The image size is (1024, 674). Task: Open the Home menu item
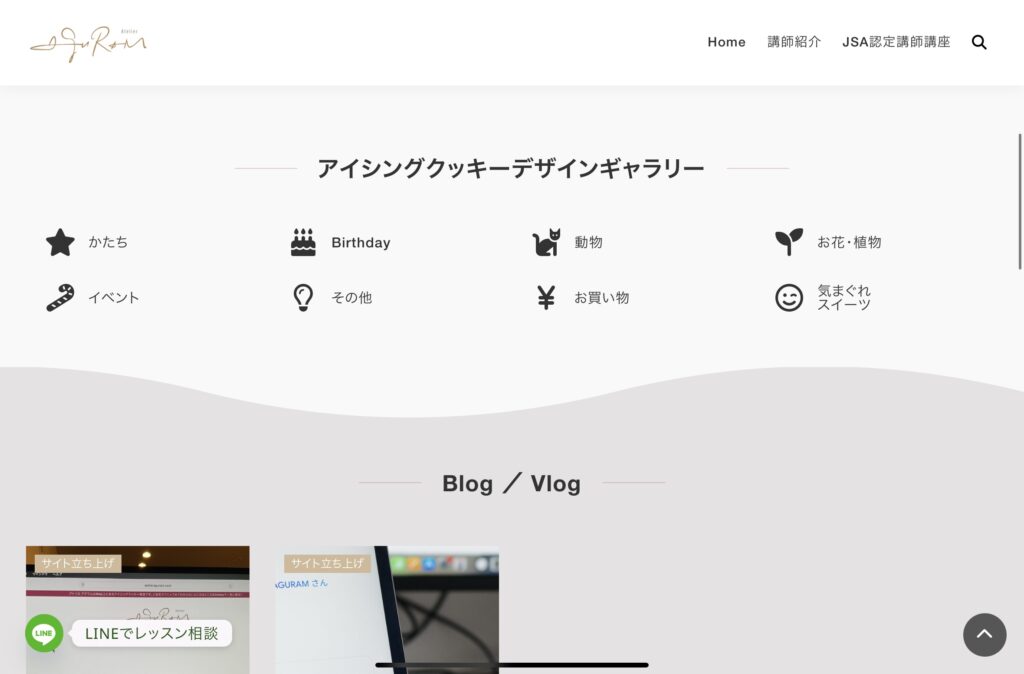(726, 42)
